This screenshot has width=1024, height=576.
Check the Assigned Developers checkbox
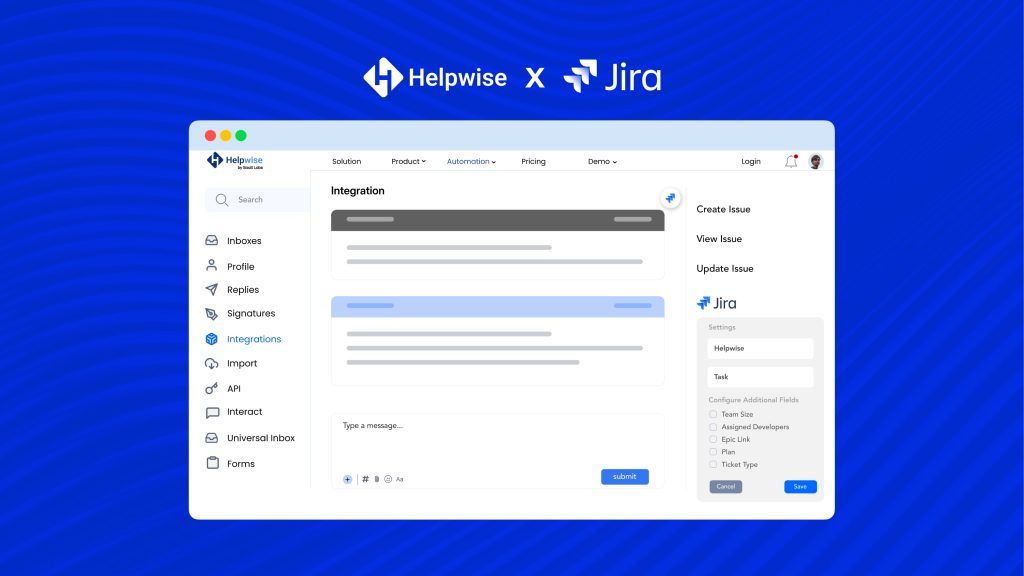point(713,427)
